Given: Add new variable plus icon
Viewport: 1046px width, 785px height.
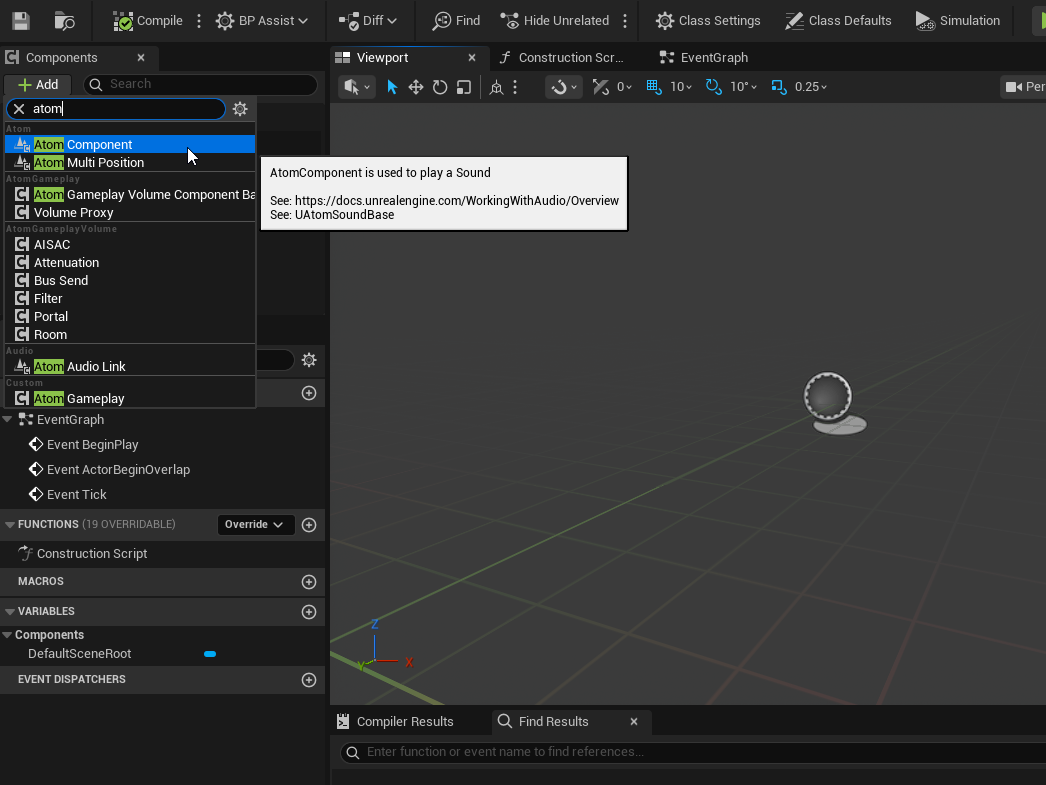Looking at the screenshot, I should coord(309,612).
